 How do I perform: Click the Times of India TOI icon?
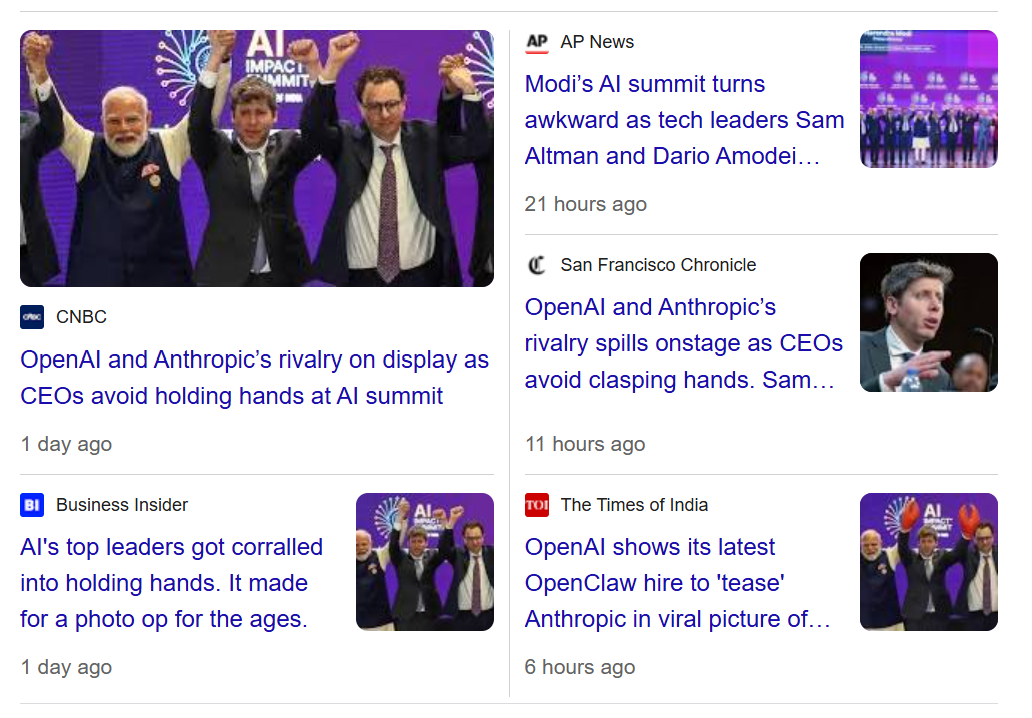[x=537, y=505]
